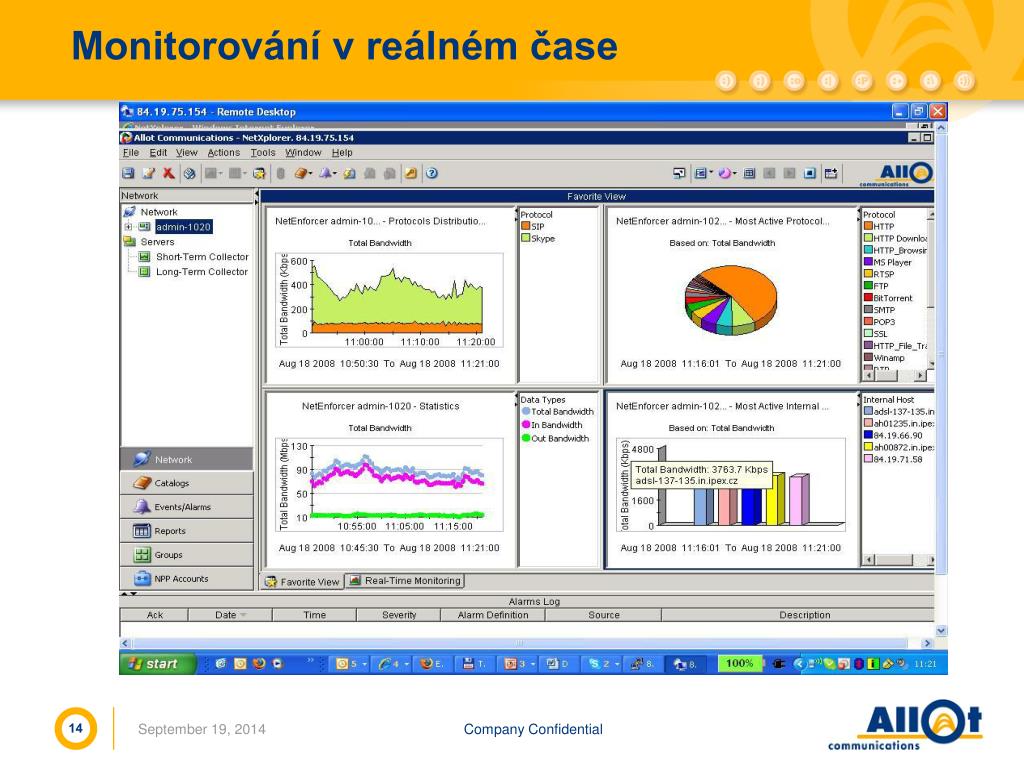Click the Network navigation button
This screenshot has width=1024, height=768.
coord(186,459)
